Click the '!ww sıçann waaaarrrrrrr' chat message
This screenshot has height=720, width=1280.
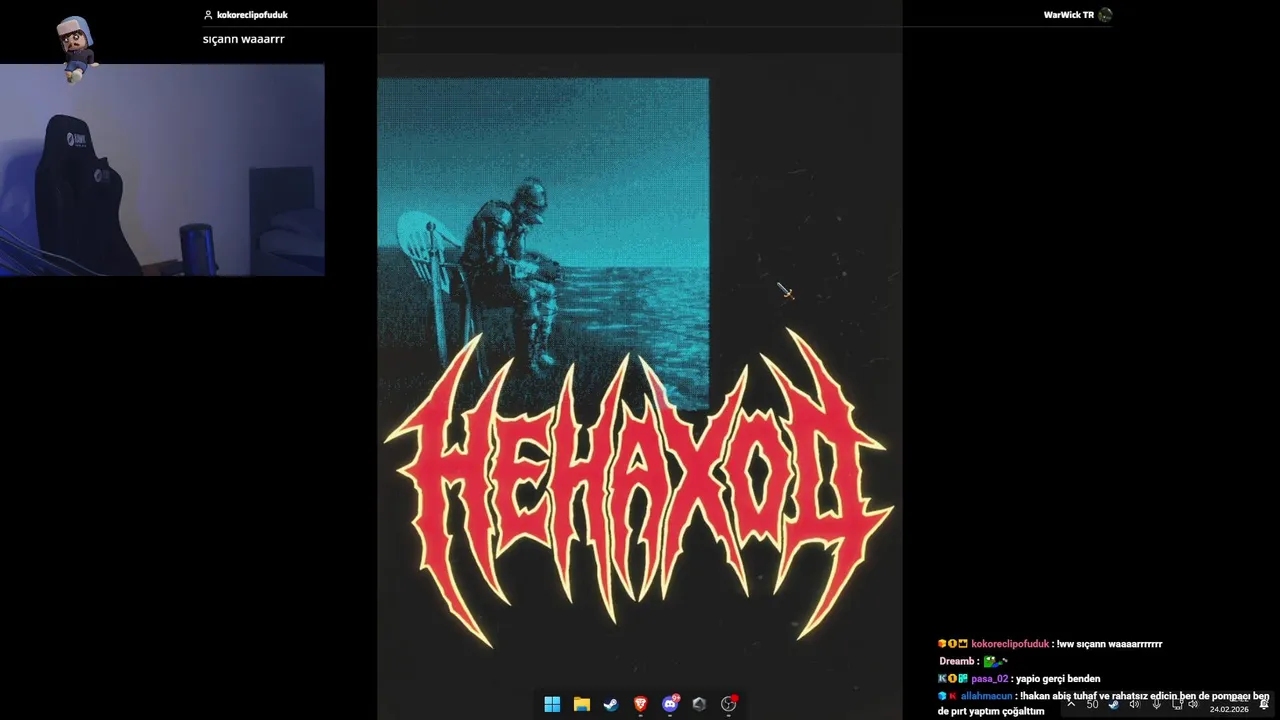(1110, 644)
